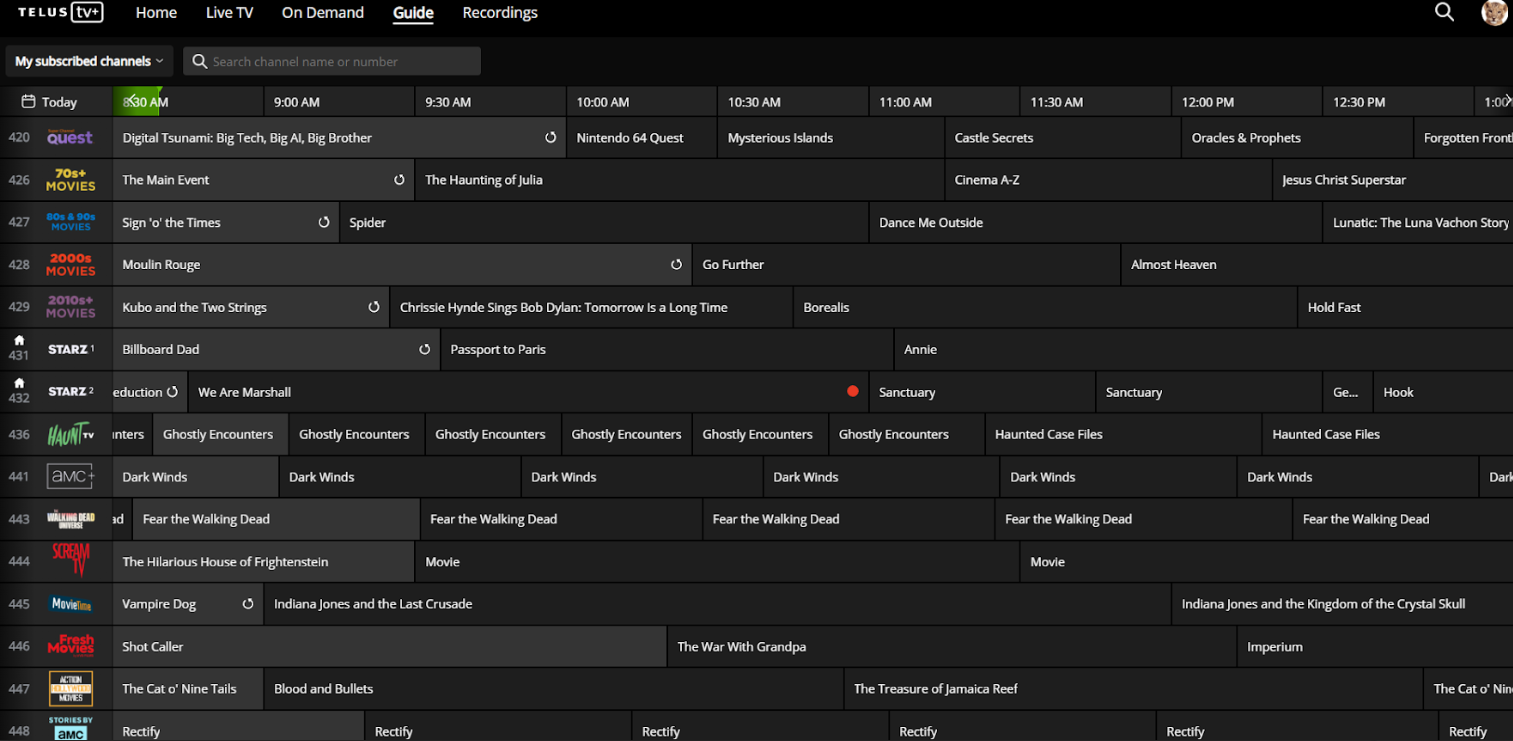Advance the timeline with the right arrow
Screen dimensions: 1513x741
point(1507,99)
